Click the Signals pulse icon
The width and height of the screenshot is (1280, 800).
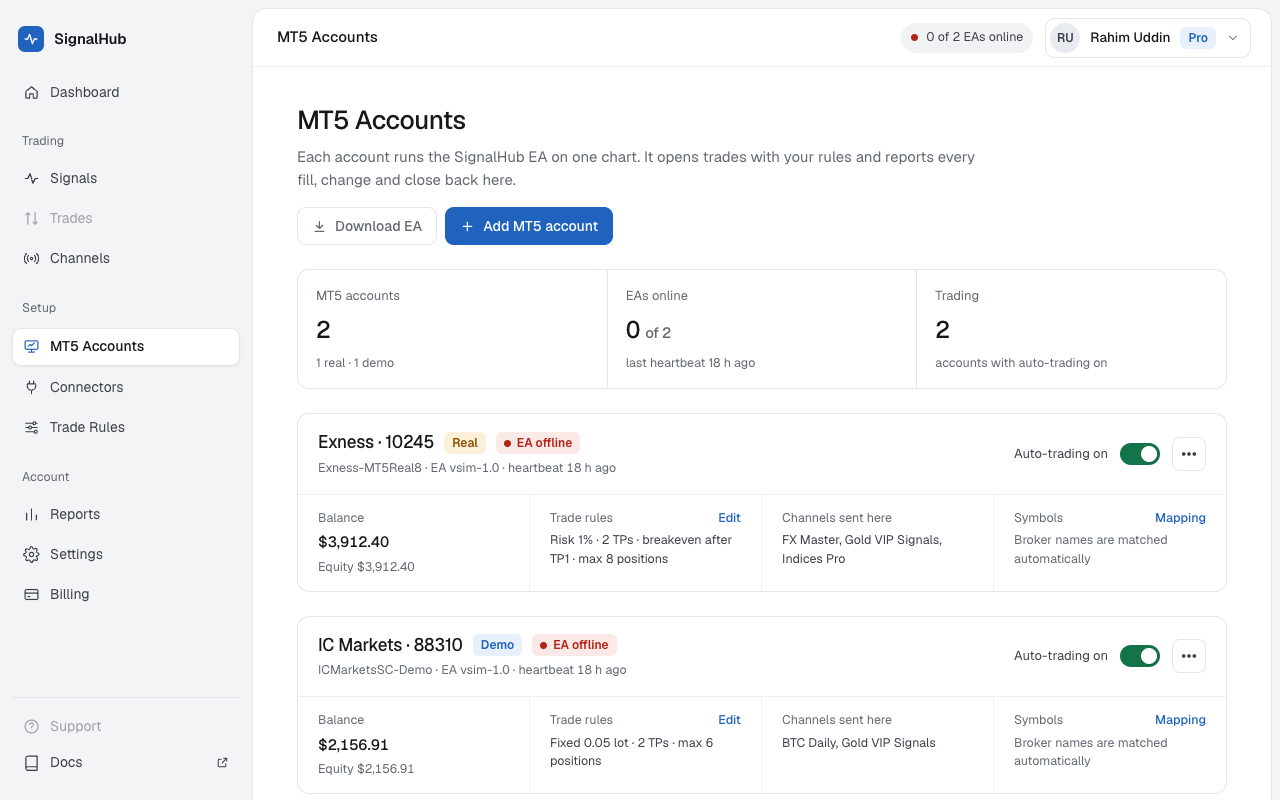(31, 178)
